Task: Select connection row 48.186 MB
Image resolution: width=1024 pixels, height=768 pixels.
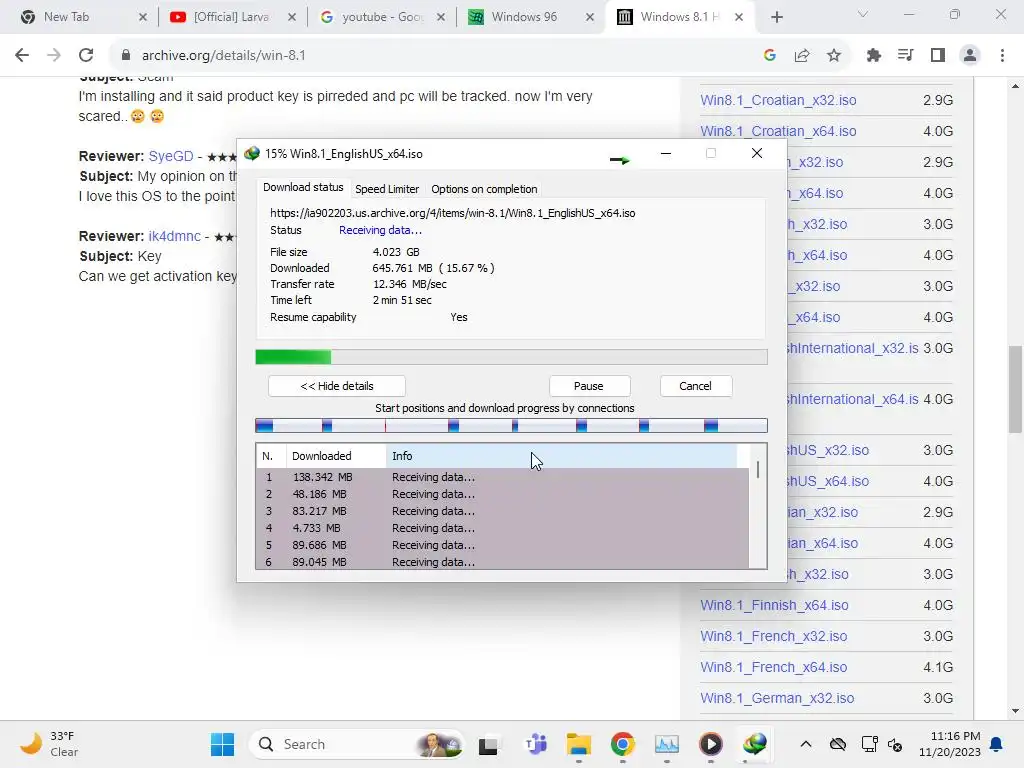Action: click(502, 494)
